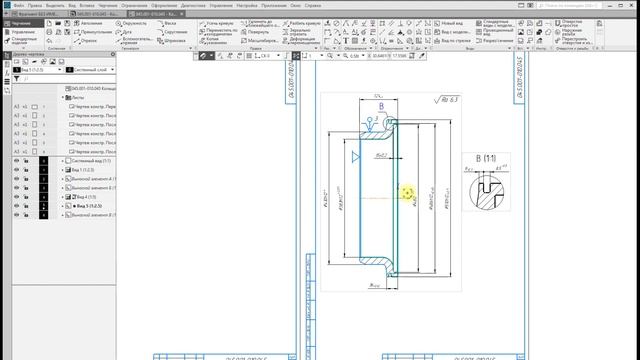Expand the Вид 1 tree node
This screenshot has width=640, height=360.
(x=63, y=170)
